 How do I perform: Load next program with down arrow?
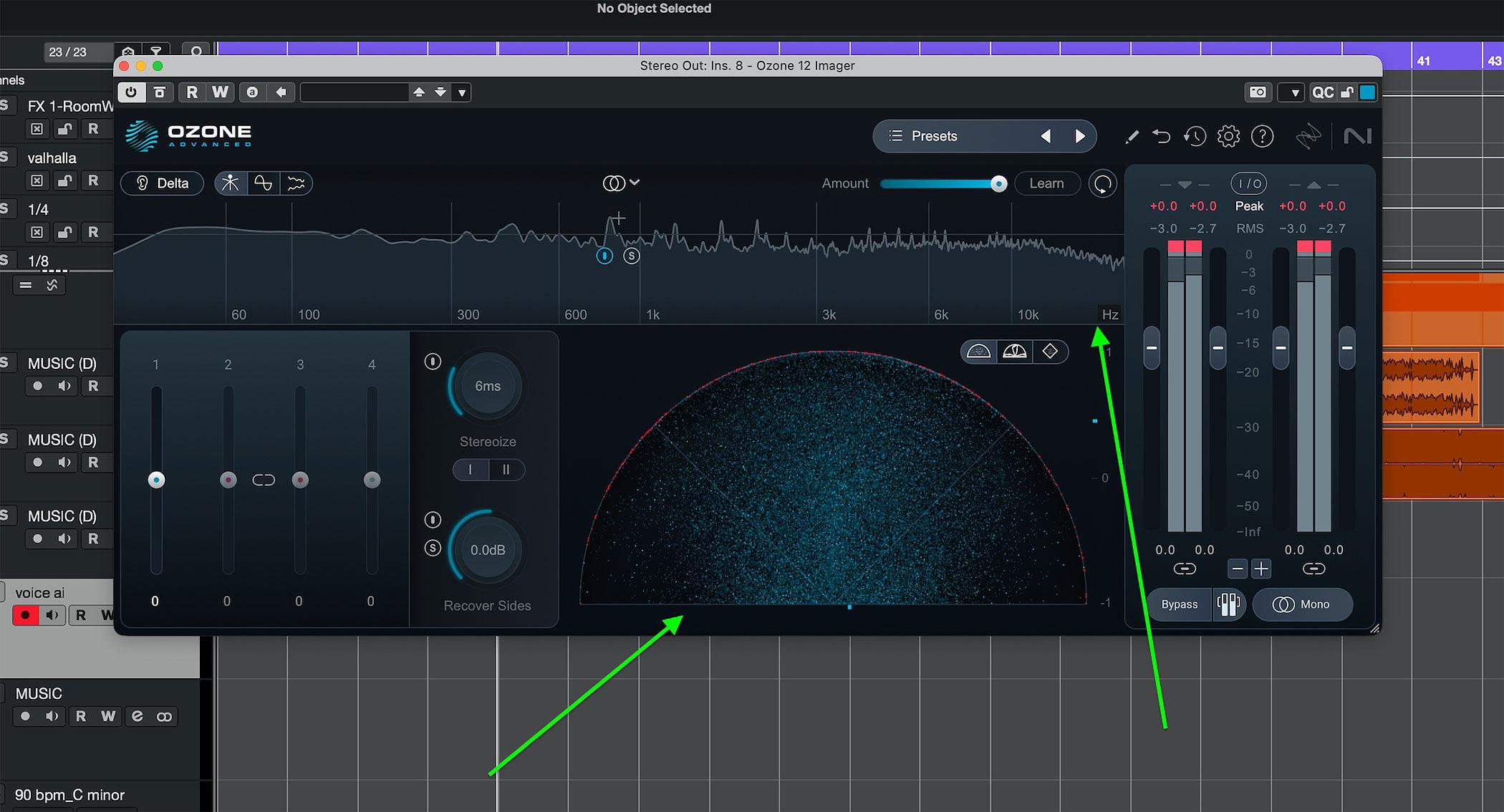pos(440,92)
